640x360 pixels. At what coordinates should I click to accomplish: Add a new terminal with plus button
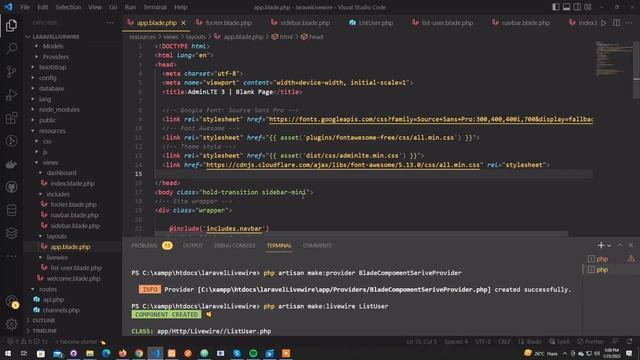click(x=600, y=245)
